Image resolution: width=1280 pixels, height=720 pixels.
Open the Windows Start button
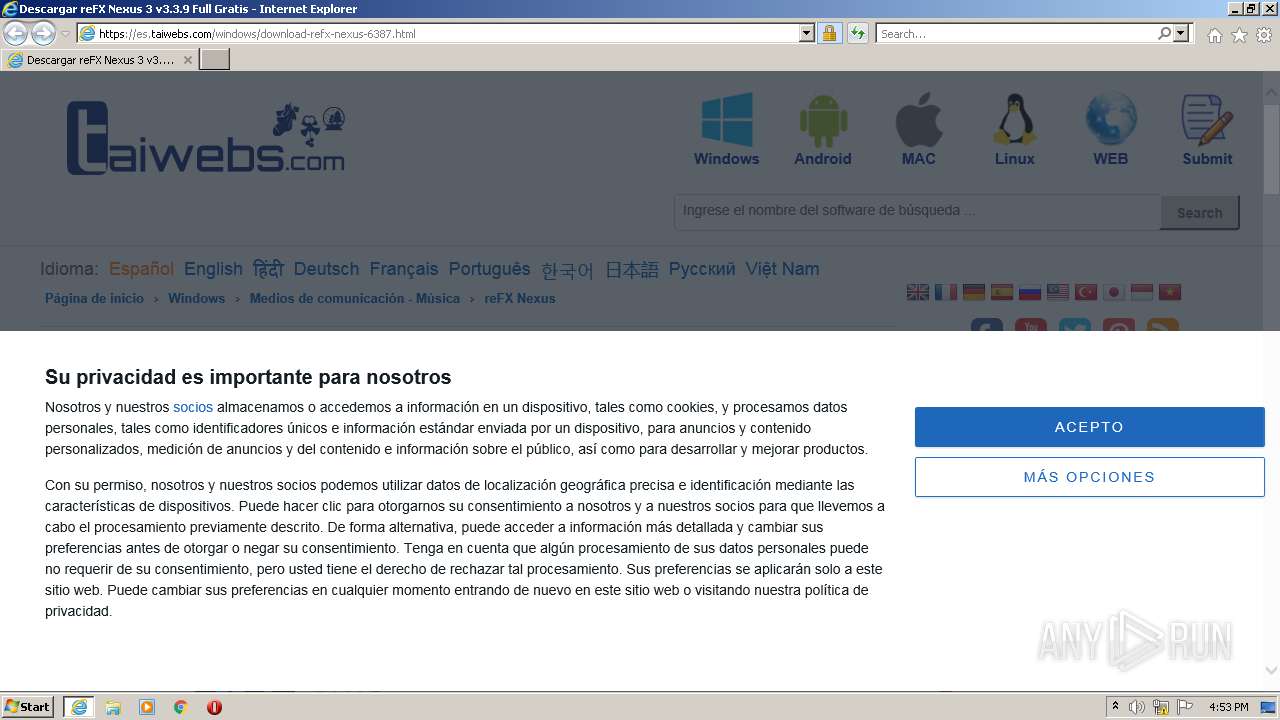pyautogui.click(x=28, y=707)
